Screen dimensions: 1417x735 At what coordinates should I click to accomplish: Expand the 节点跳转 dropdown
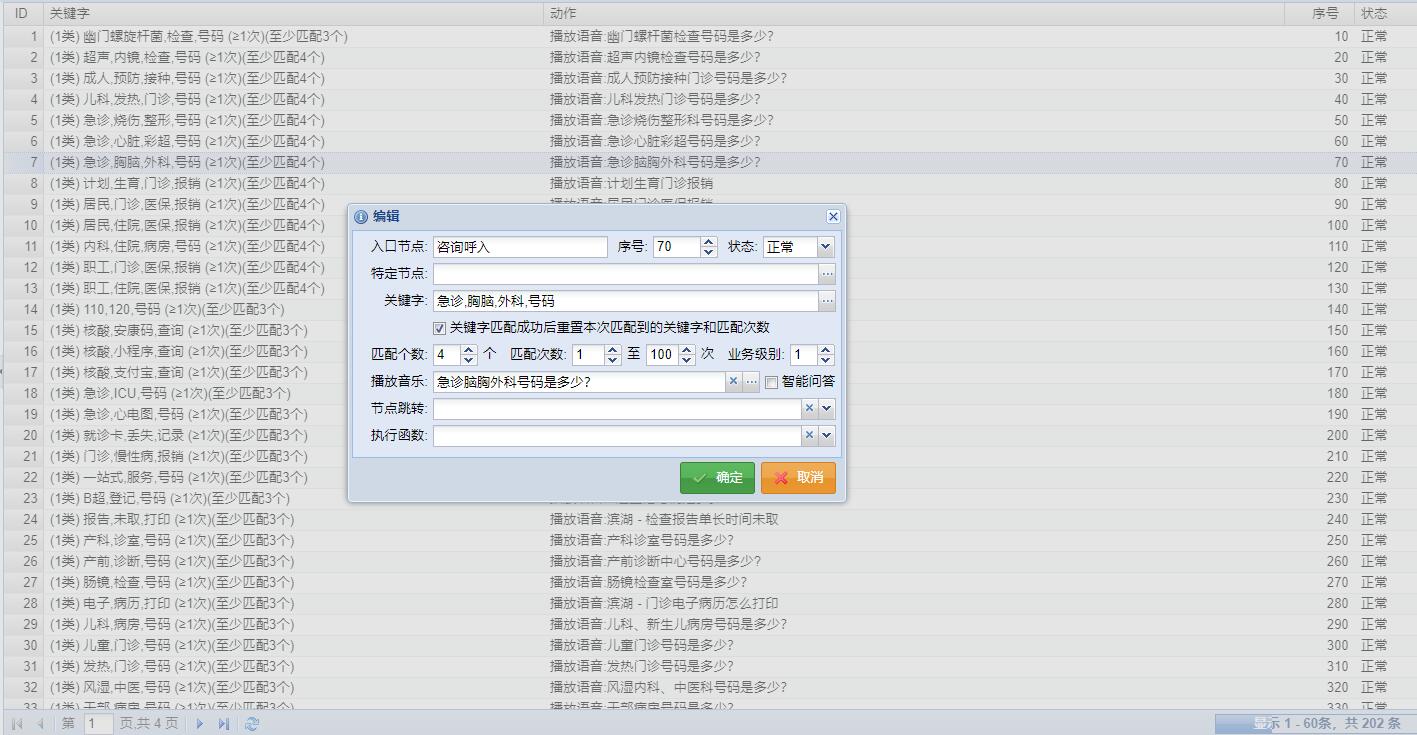click(x=827, y=409)
